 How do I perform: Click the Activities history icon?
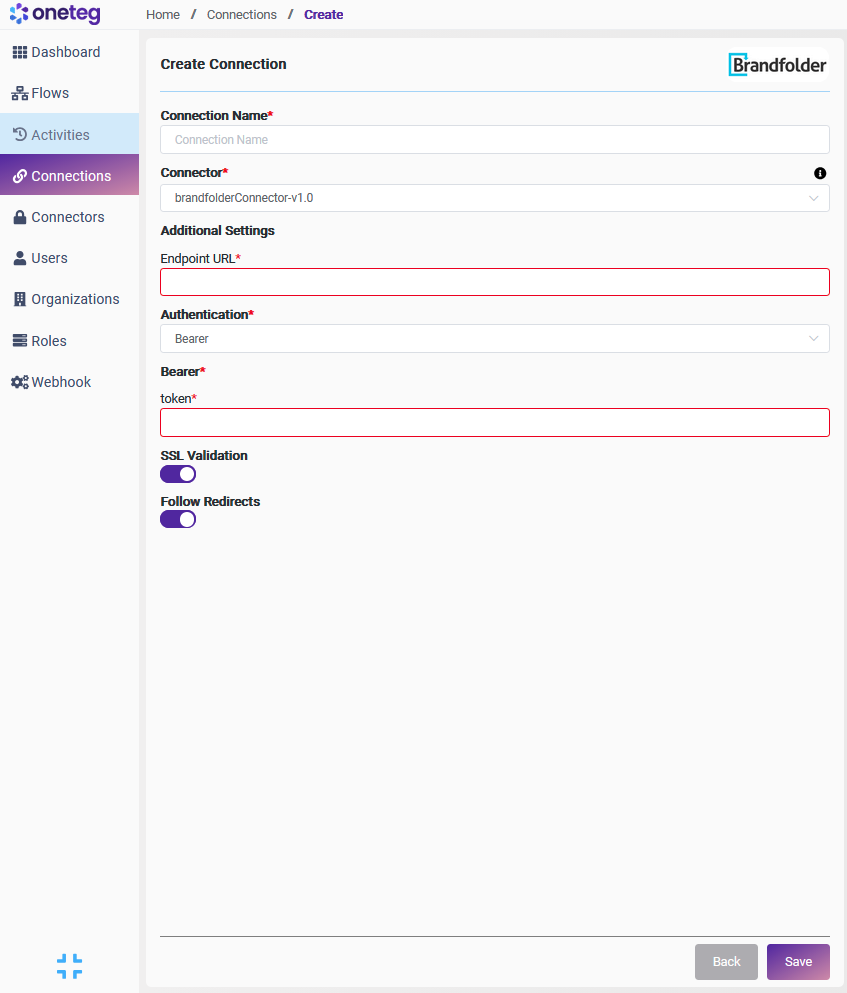19,135
